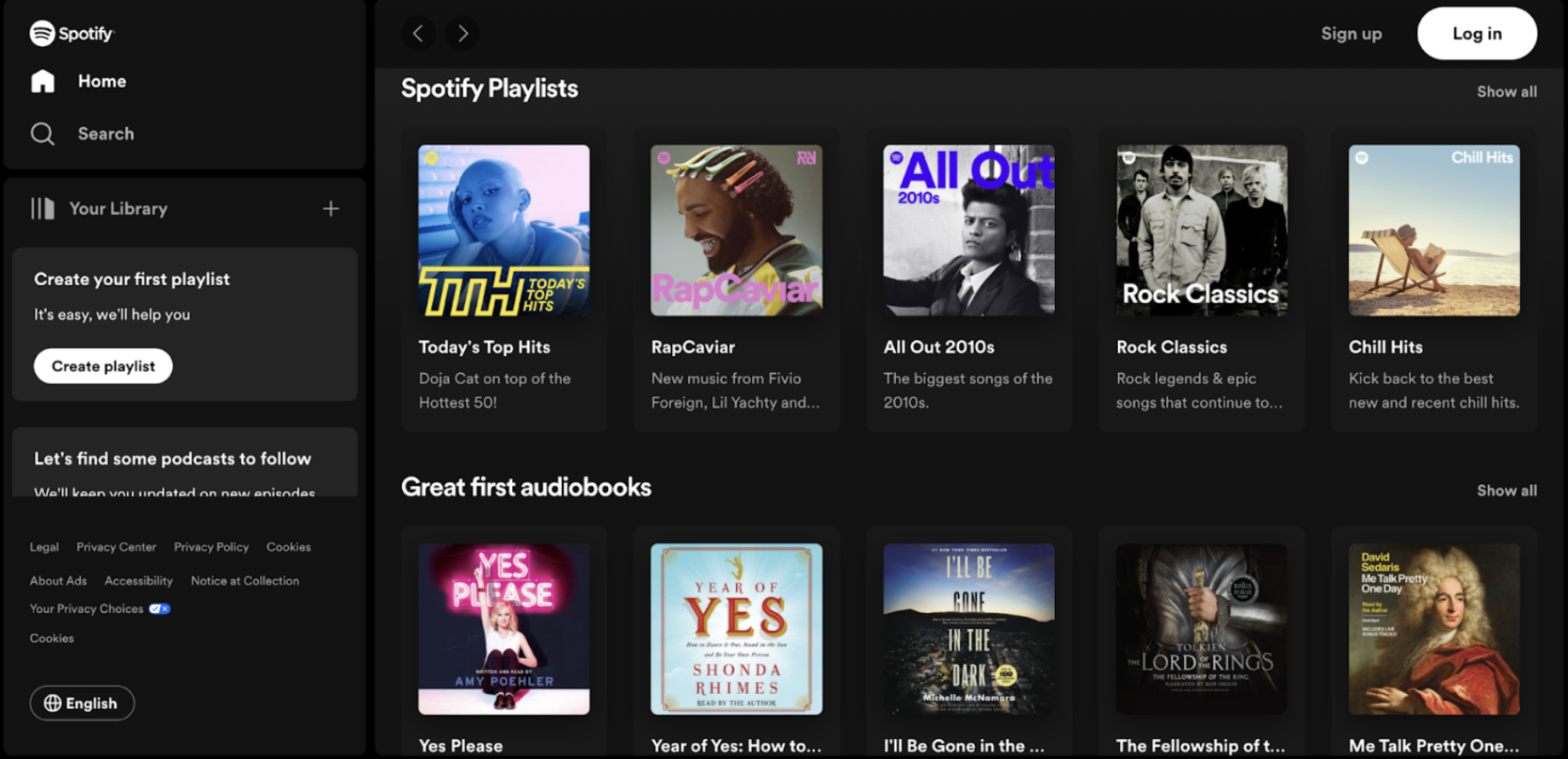1568x759 pixels.
Task: Open Chill Hits cover art
Action: click(x=1434, y=230)
